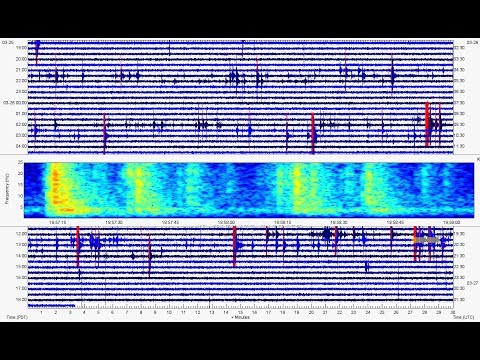Click the 04:00 row label on left axis
This screenshot has height=360, width=480.
[x=21, y=146]
